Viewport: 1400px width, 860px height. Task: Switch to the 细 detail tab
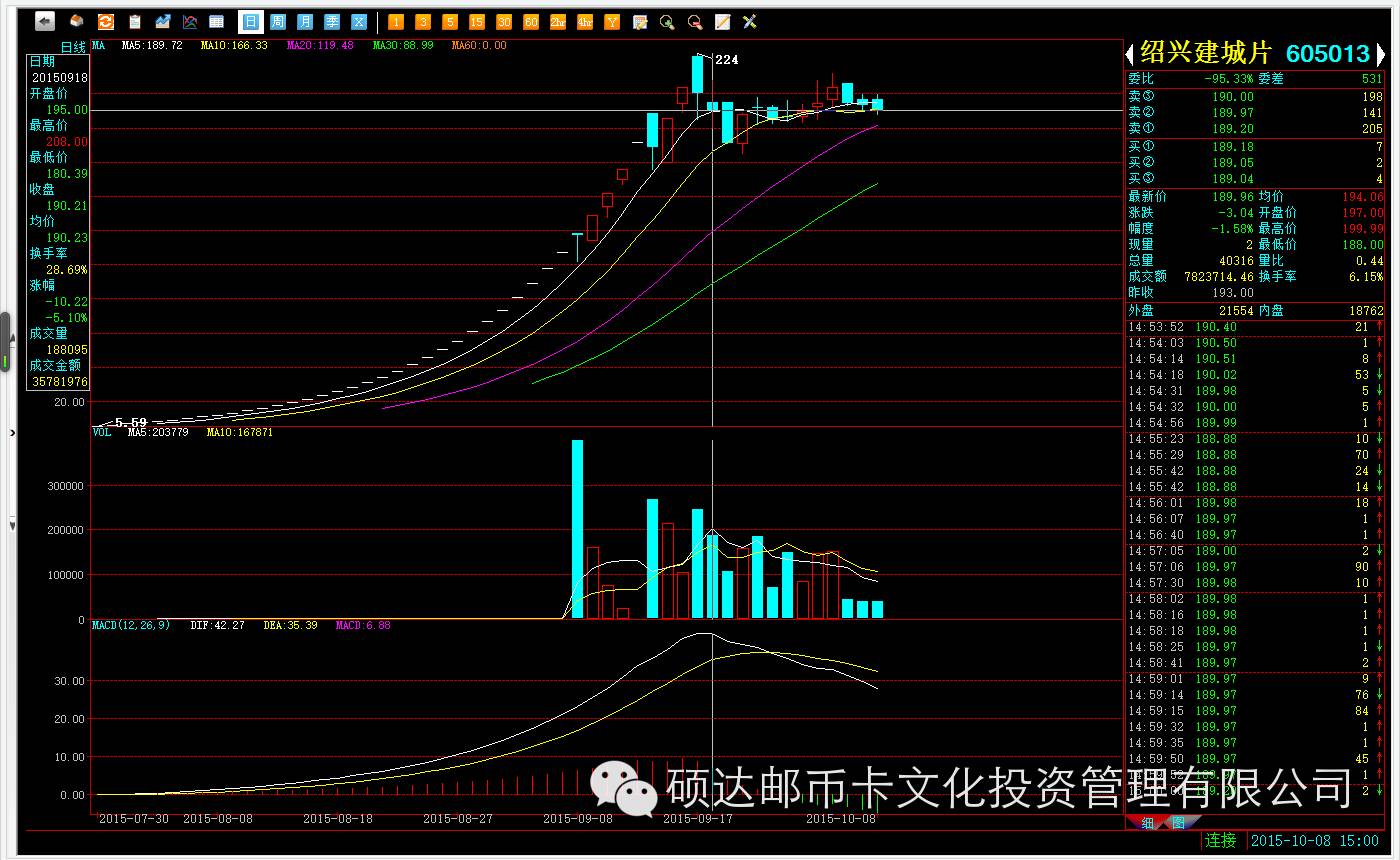point(1148,822)
